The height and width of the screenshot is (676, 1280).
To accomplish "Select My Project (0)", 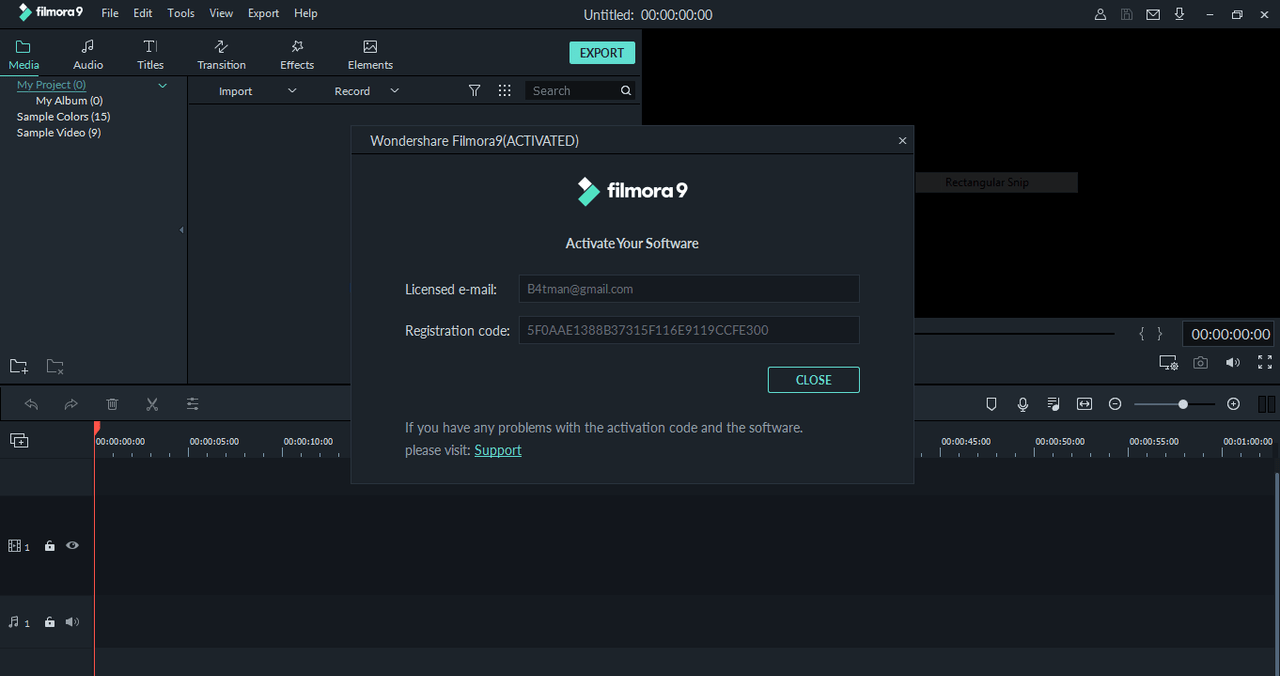I will (51, 85).
